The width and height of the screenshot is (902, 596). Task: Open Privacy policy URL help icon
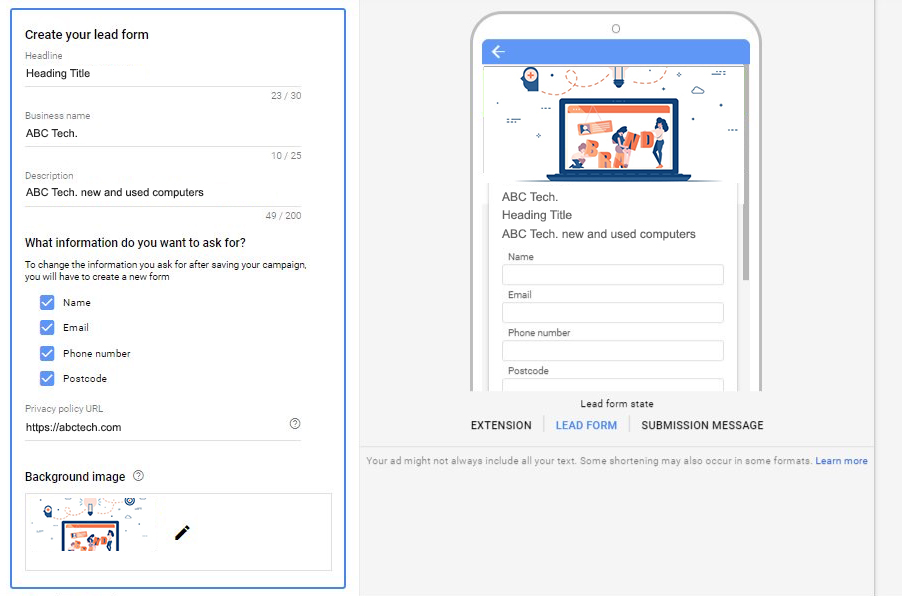coord(295,423)
